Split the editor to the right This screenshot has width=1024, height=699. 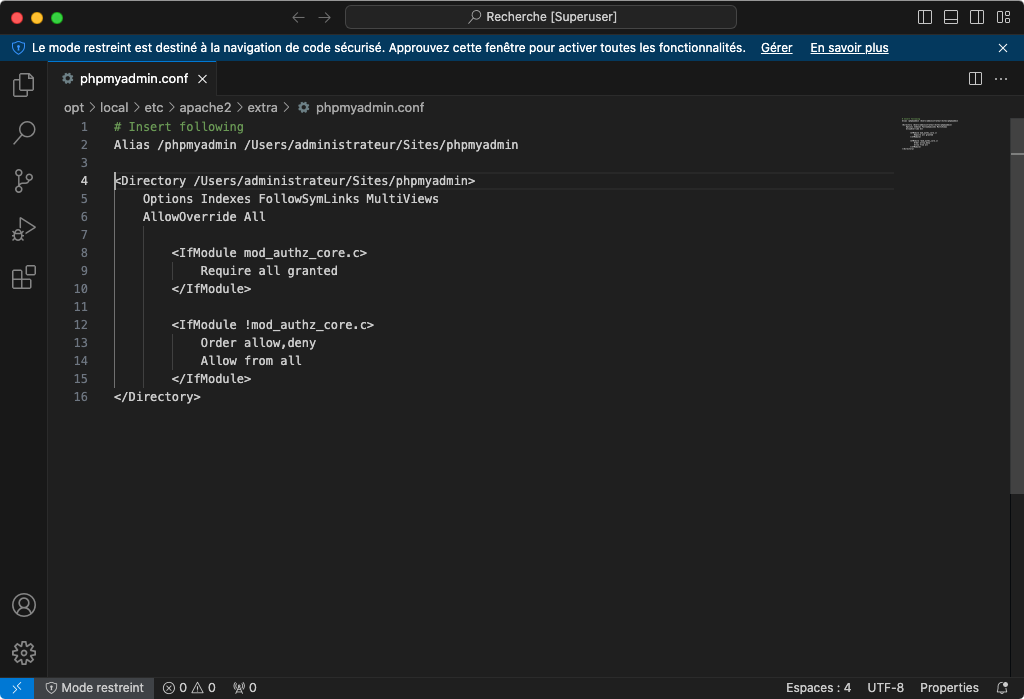pyautogui.click(x=975, y=79)
